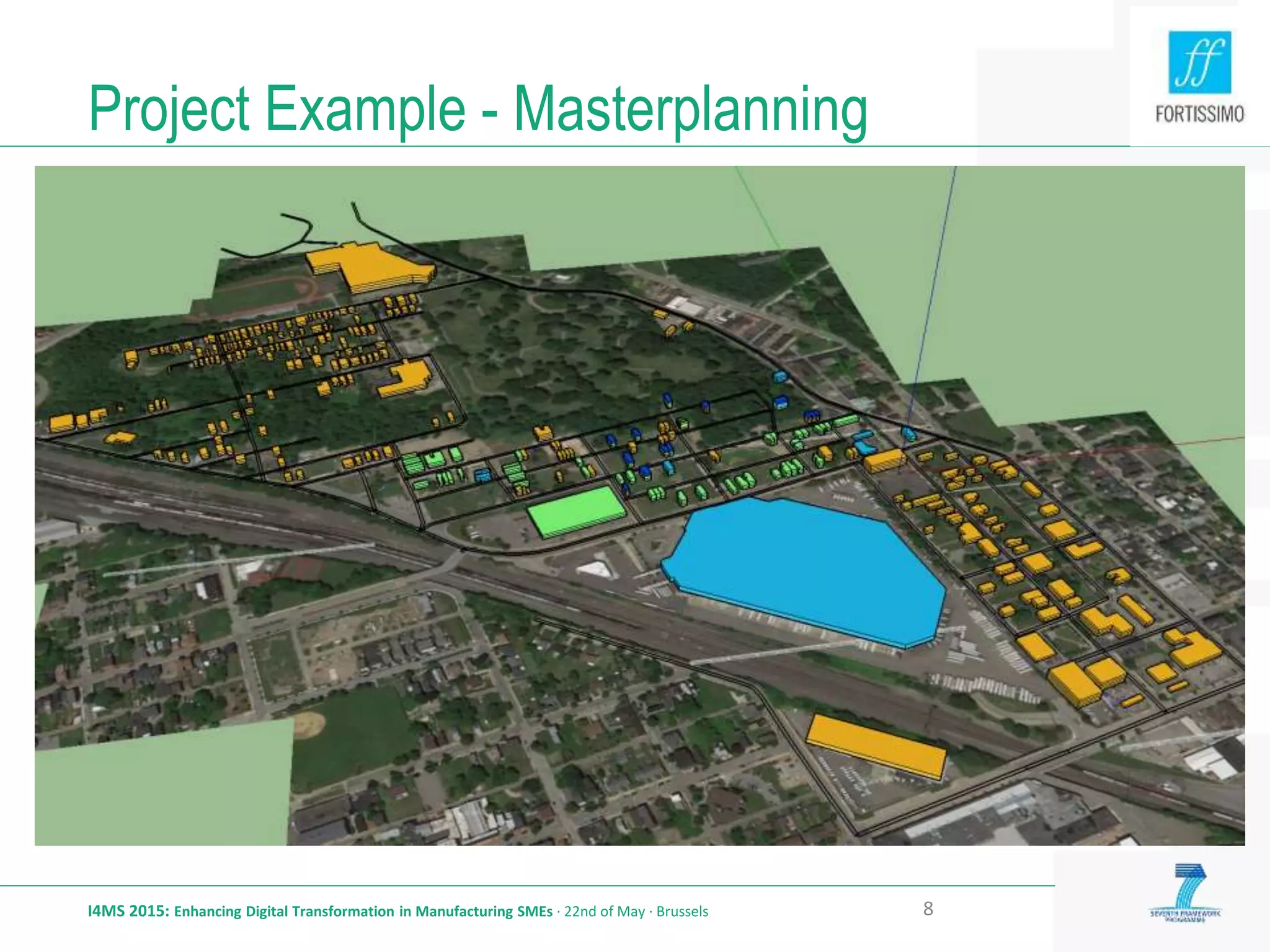Click the long orange warehouse below the railway
This screenshot has height=952, width=1270.
tap(876, 747)
